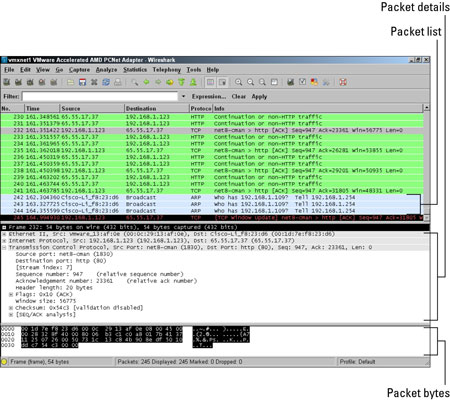Sort by the Source column header
Screen dimensions: 450x400
(92, 108)
